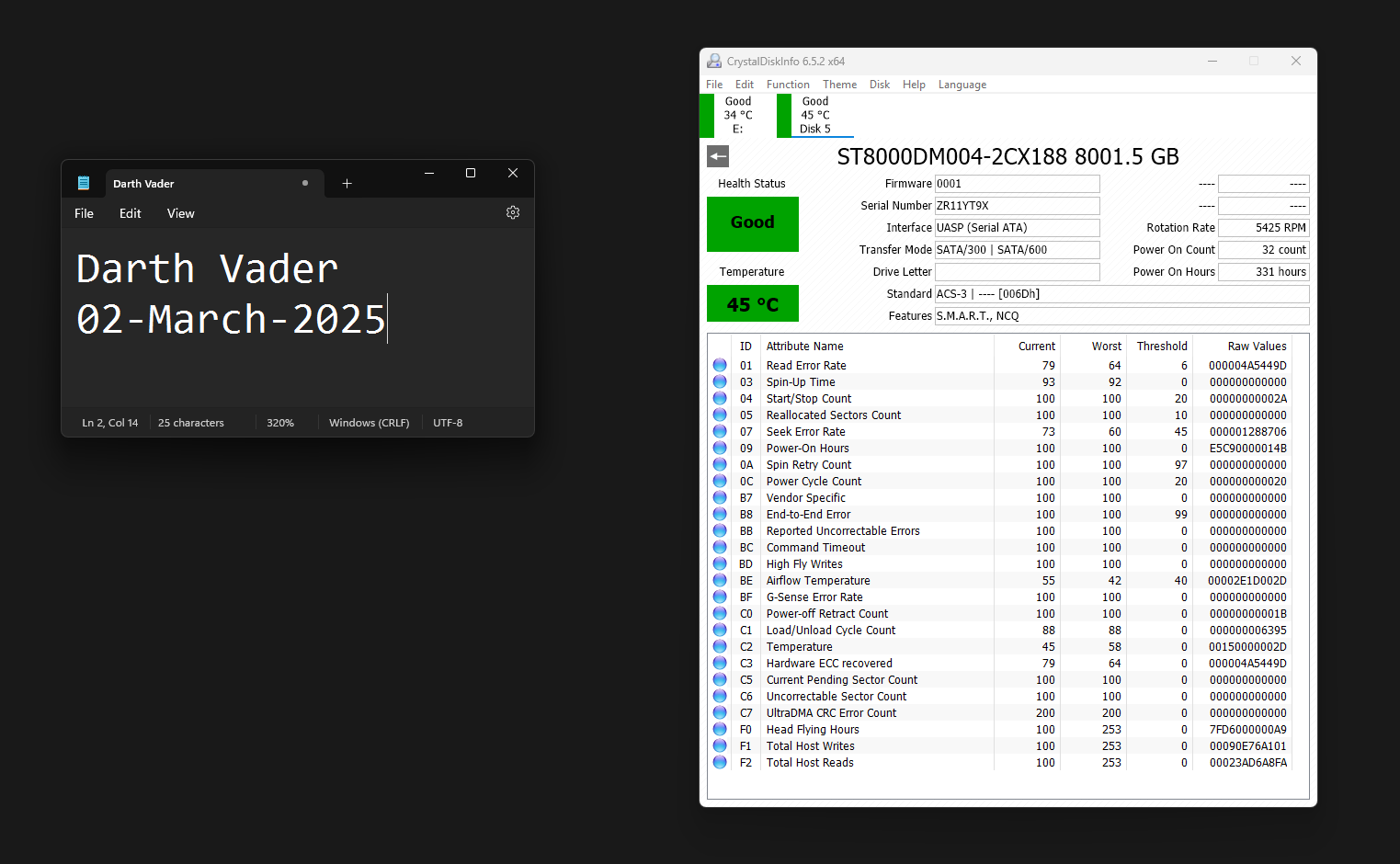Click the Raw Values column header

[1257, 347]
